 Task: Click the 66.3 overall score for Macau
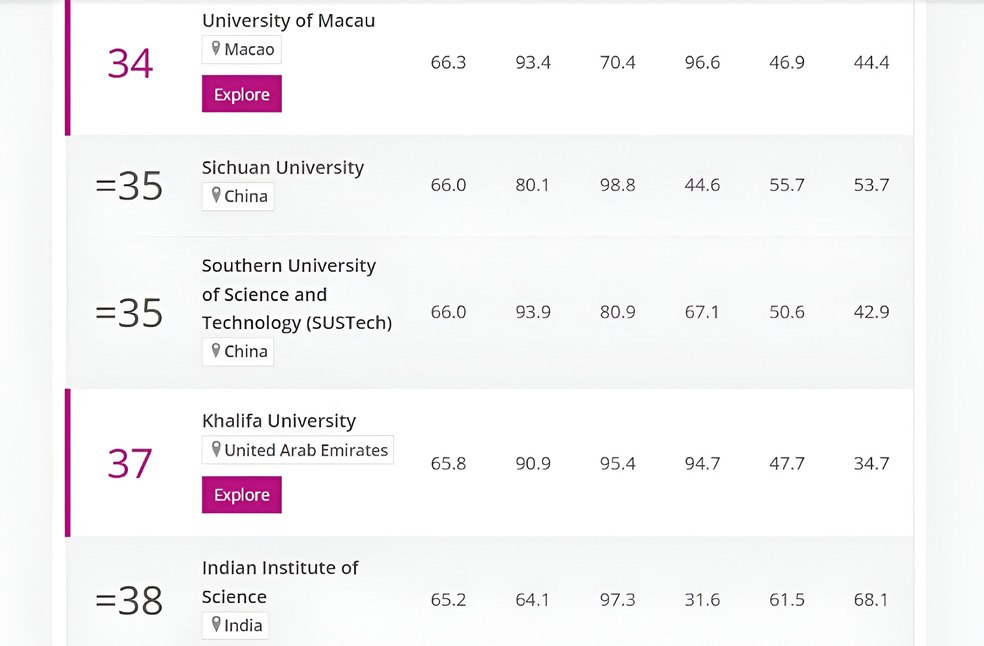tap(447, 62)
